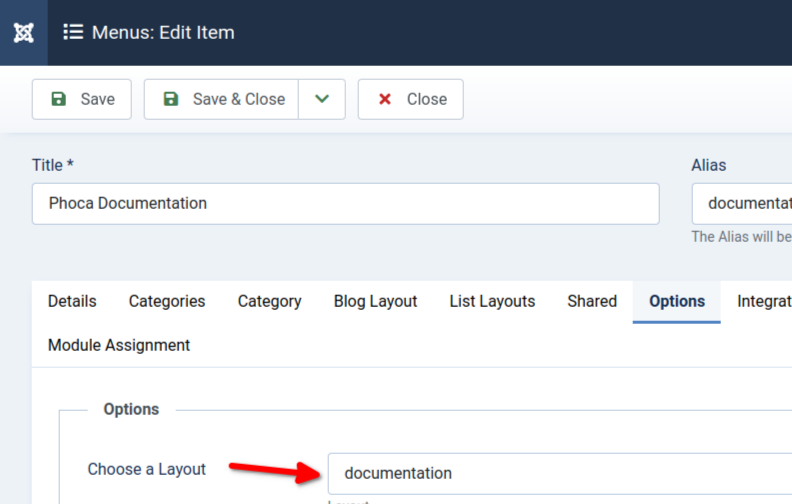792x504 pixels.
Task: Click the Menus: Edit Item page title
Action: click(x=163, y=32)
